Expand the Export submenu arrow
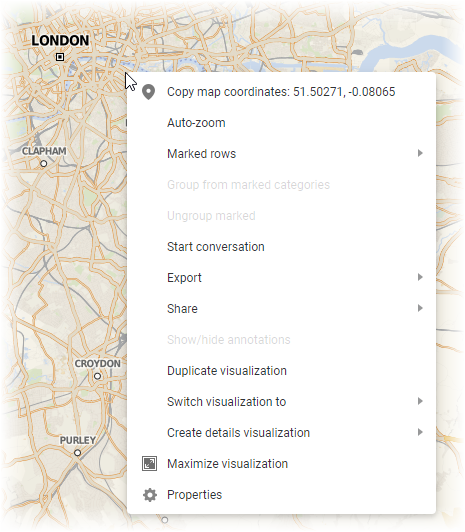Image resolution: width=465 pixels, height=532 pixels. click(420, 277)
